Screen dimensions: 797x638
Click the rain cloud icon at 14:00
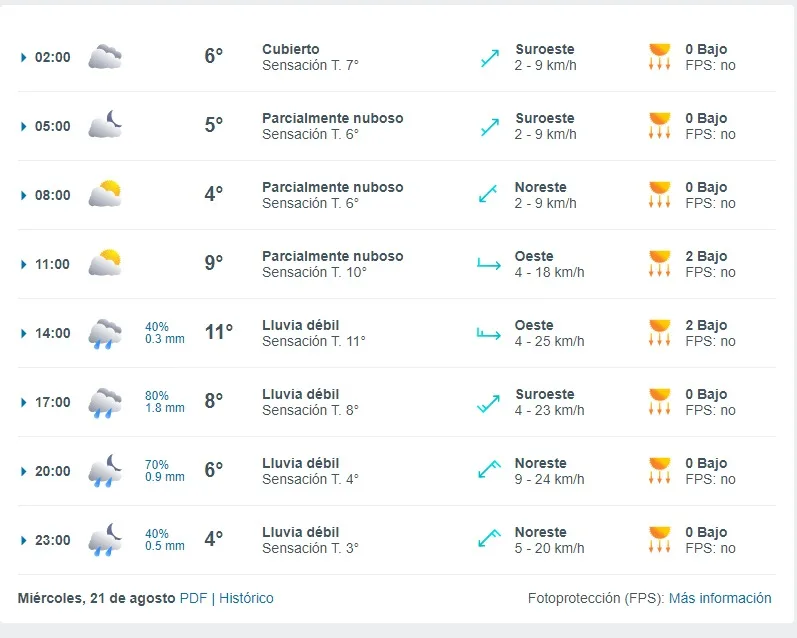[x=105, y=333]
